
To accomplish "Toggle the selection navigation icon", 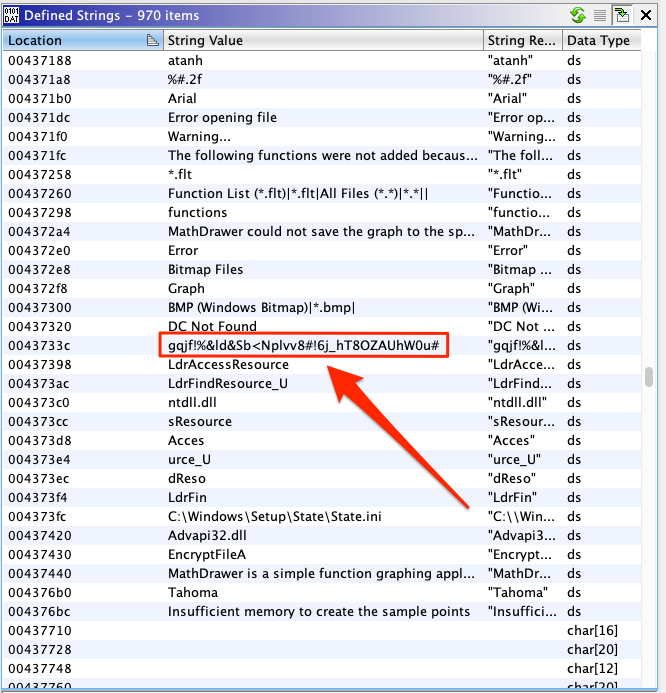I will (x=623, y=15).
